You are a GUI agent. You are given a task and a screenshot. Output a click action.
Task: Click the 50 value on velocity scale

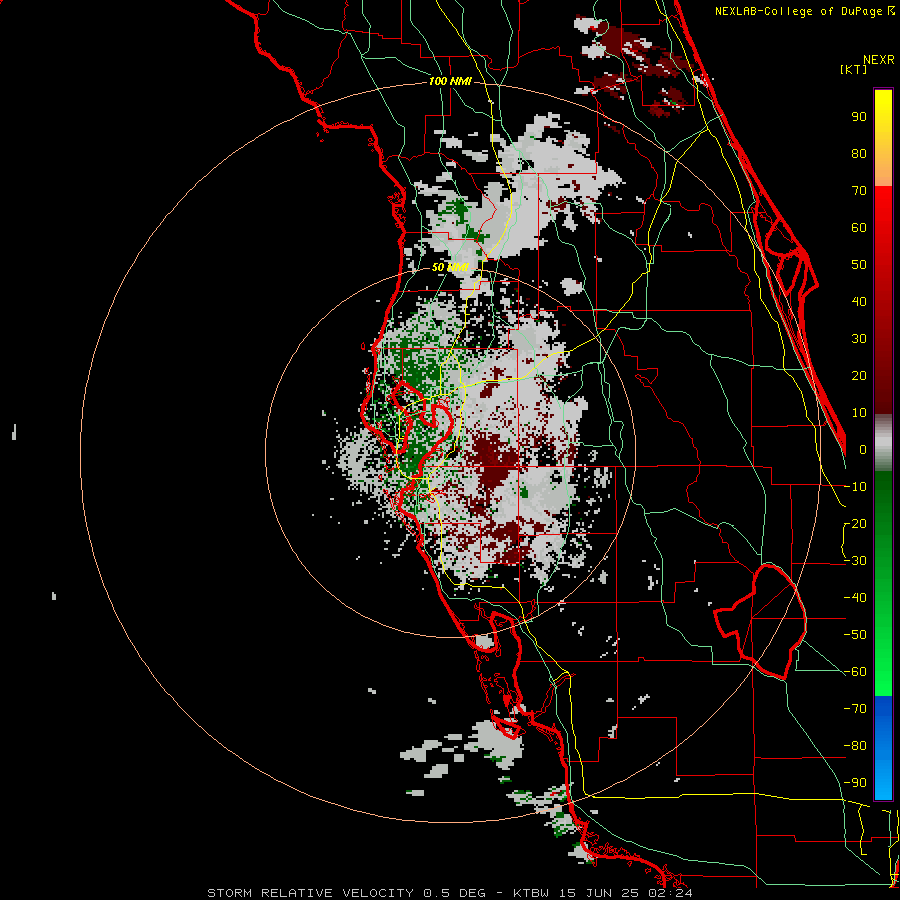click(859, 265)
